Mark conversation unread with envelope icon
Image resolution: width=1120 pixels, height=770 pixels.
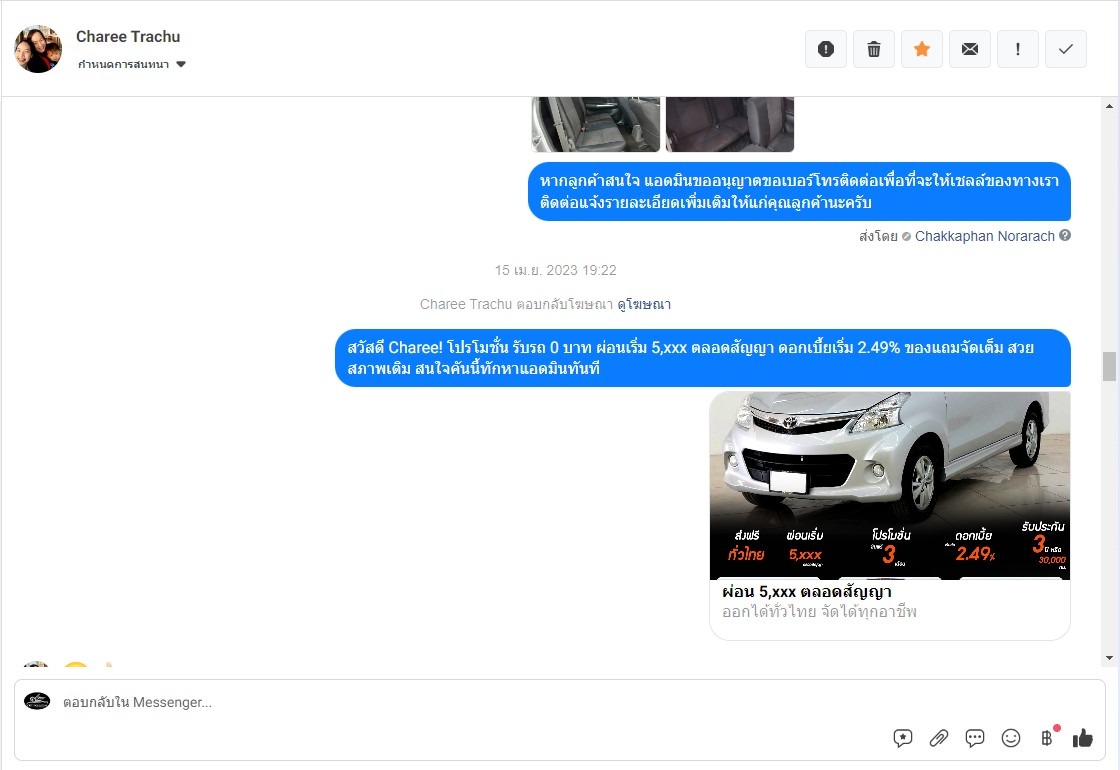(x=969, y=49)
